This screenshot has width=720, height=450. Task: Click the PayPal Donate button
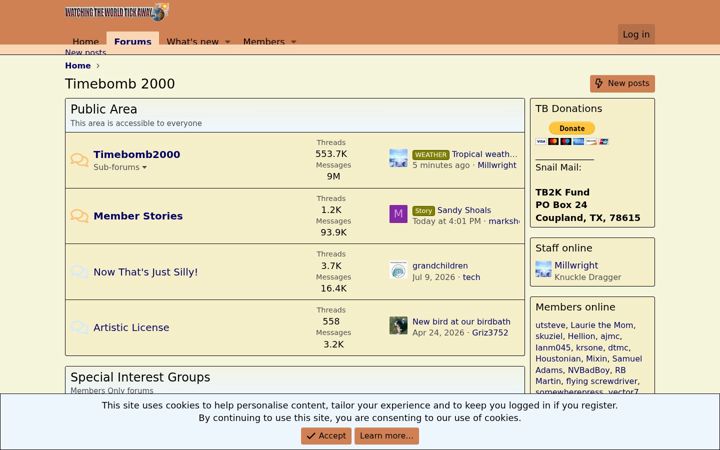coord(572,128)
